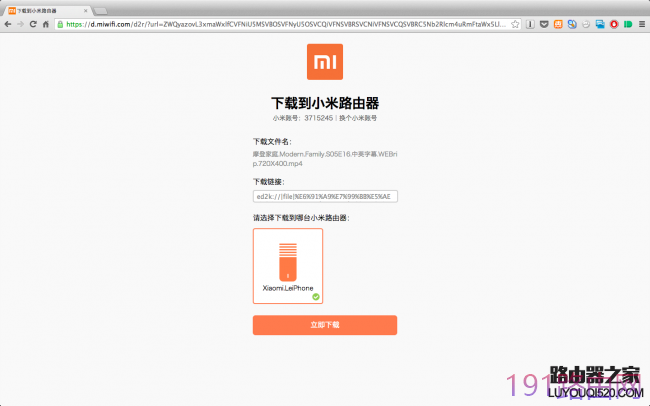Click the 换个小米账号 switch account link
This screenshot has width=650, height=406.
click(358, 118)
